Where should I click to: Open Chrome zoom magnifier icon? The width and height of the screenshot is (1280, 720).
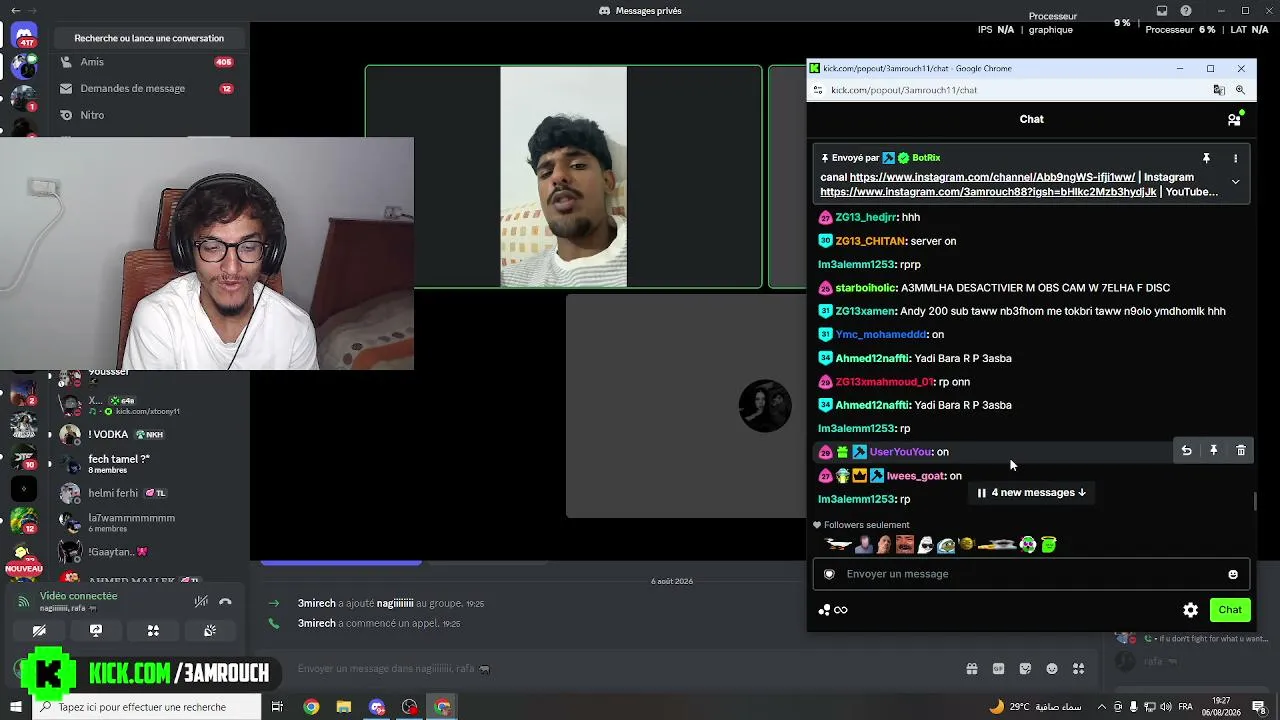coord(1240,90)
